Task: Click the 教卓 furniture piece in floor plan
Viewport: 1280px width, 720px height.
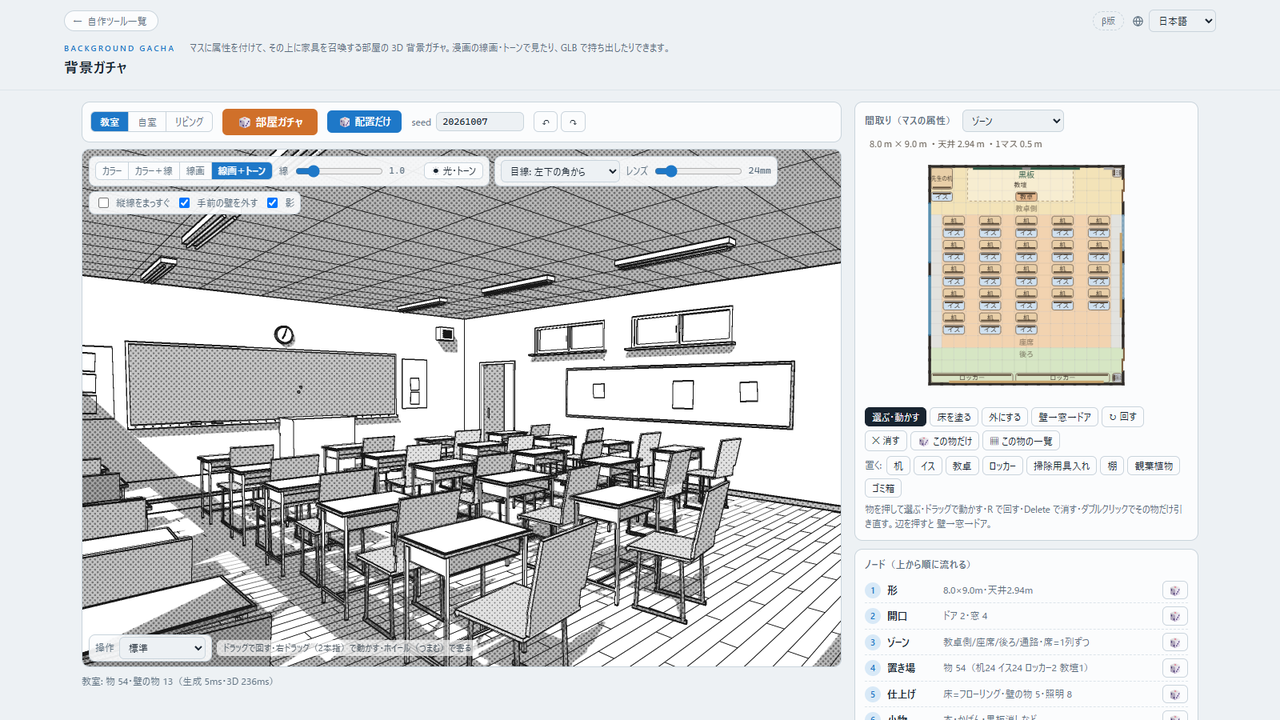Action: click(x=1026, y=197)
